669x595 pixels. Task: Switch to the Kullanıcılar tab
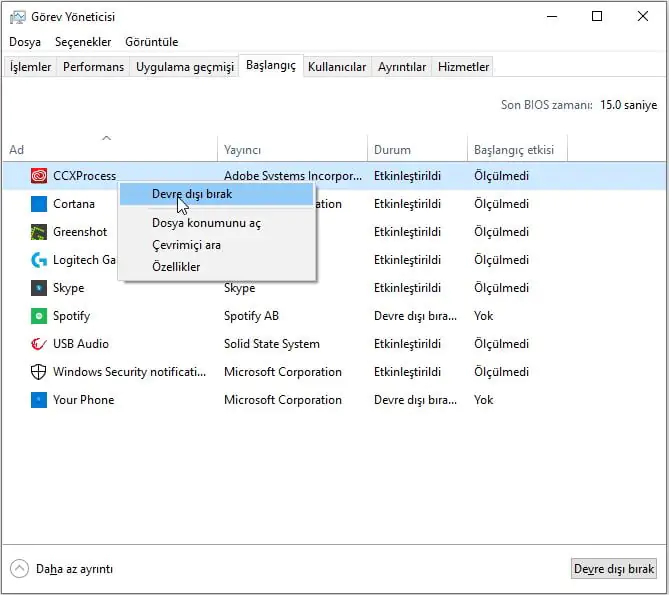coord(337,67)
